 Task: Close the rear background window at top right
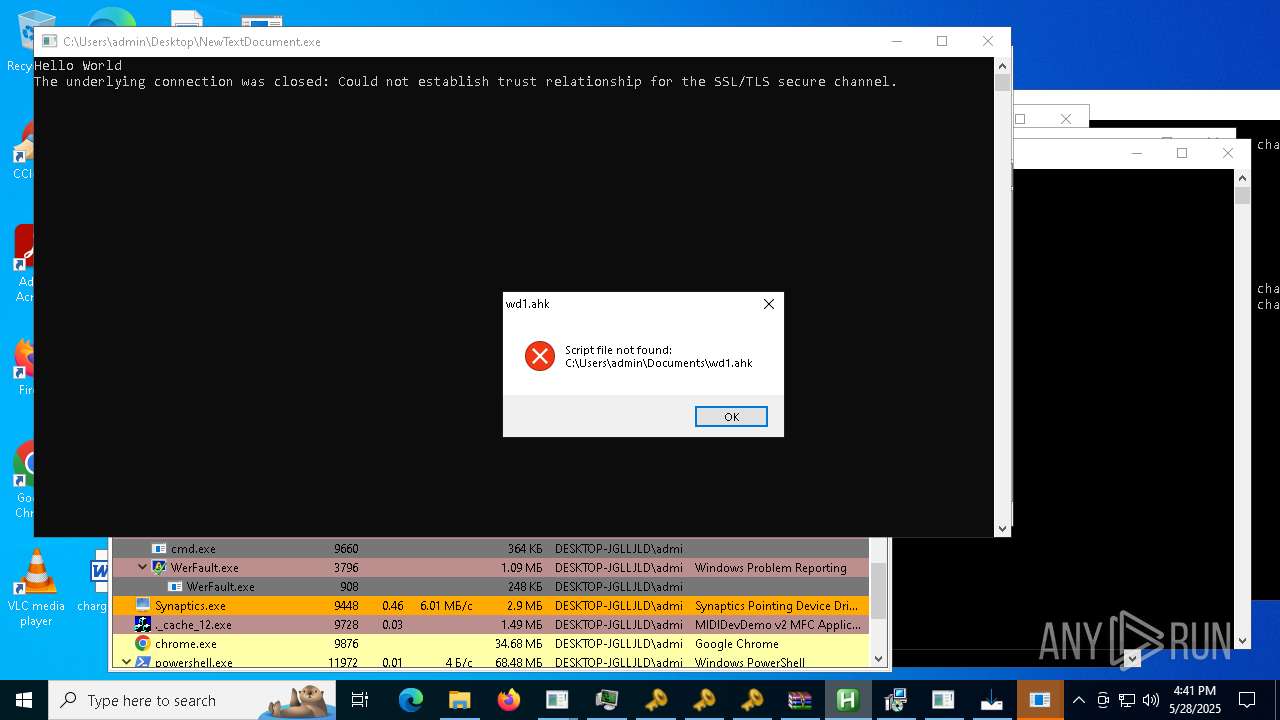pyautogui.click(x=1066, y=119)
